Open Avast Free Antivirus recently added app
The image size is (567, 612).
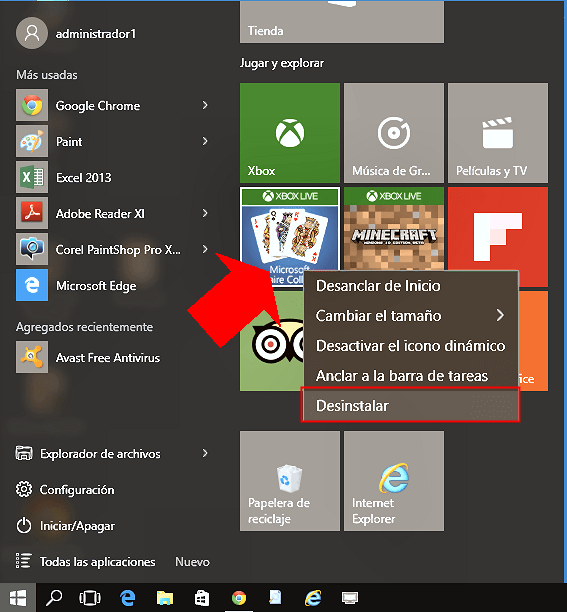coord(113,357)
